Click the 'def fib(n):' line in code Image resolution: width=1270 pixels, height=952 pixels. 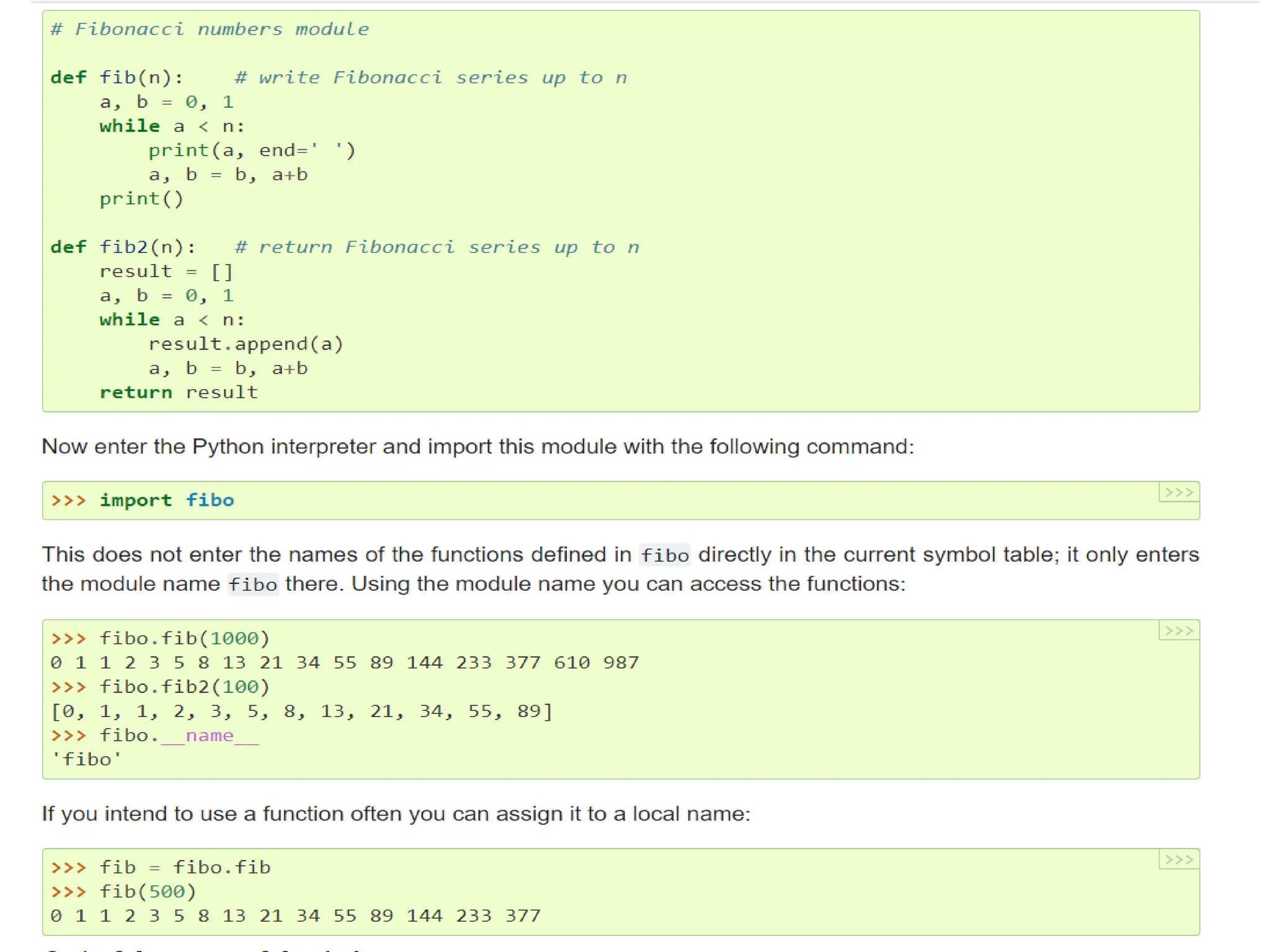pyautogui.click(x=117, y=77)
